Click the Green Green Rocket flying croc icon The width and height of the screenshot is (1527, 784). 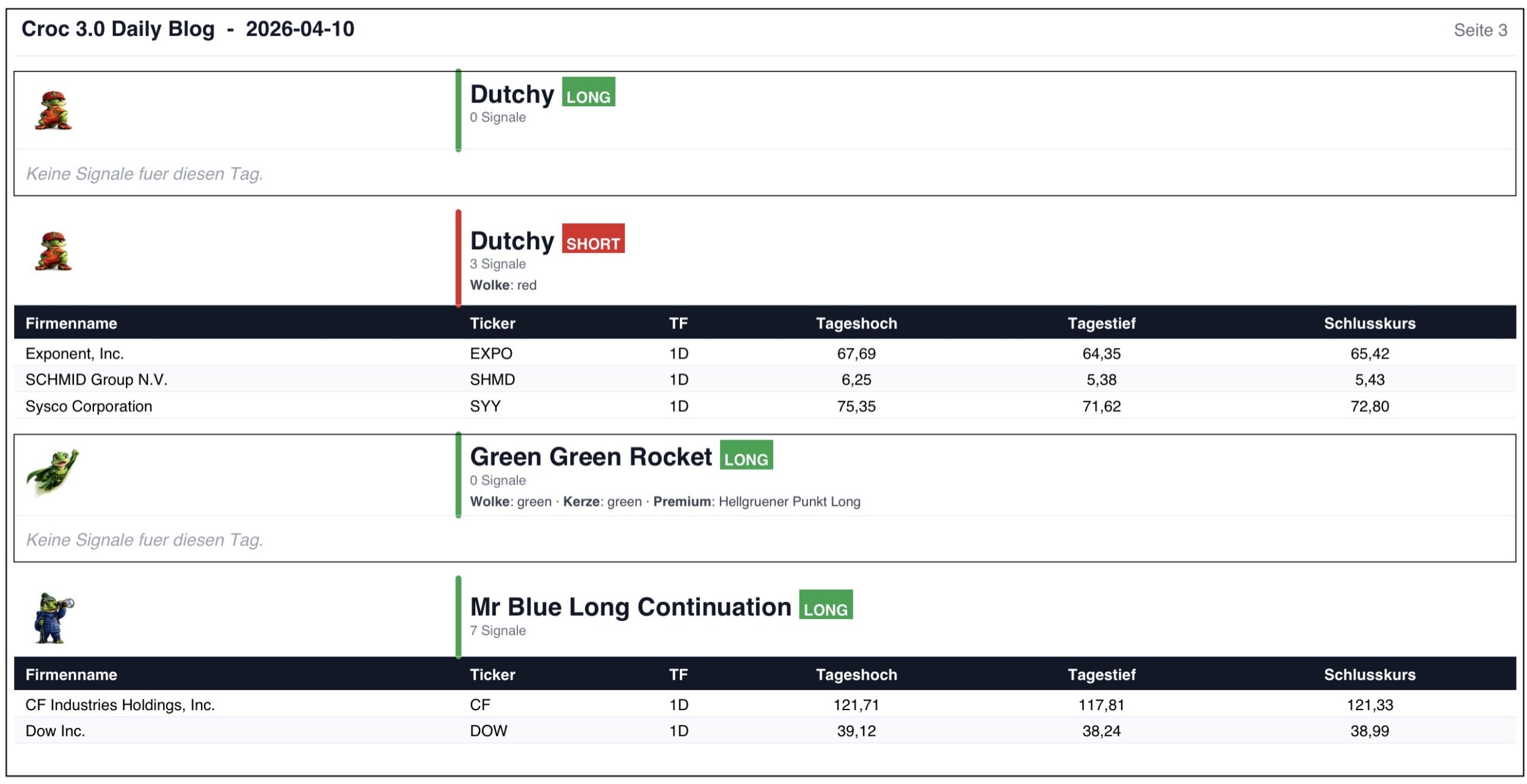point(53,471)
